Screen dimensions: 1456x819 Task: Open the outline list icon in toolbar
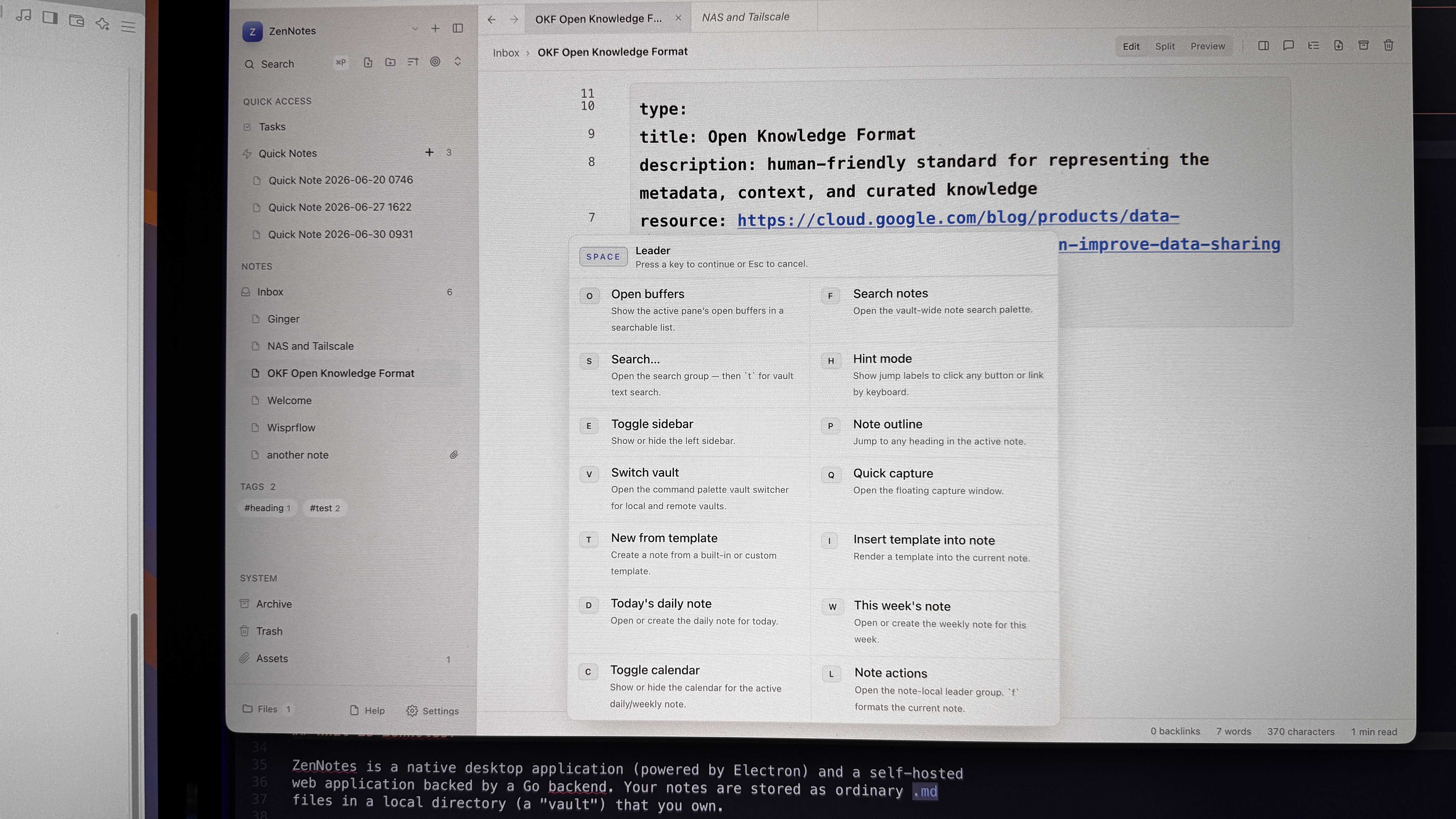(x=1313, y=45)
